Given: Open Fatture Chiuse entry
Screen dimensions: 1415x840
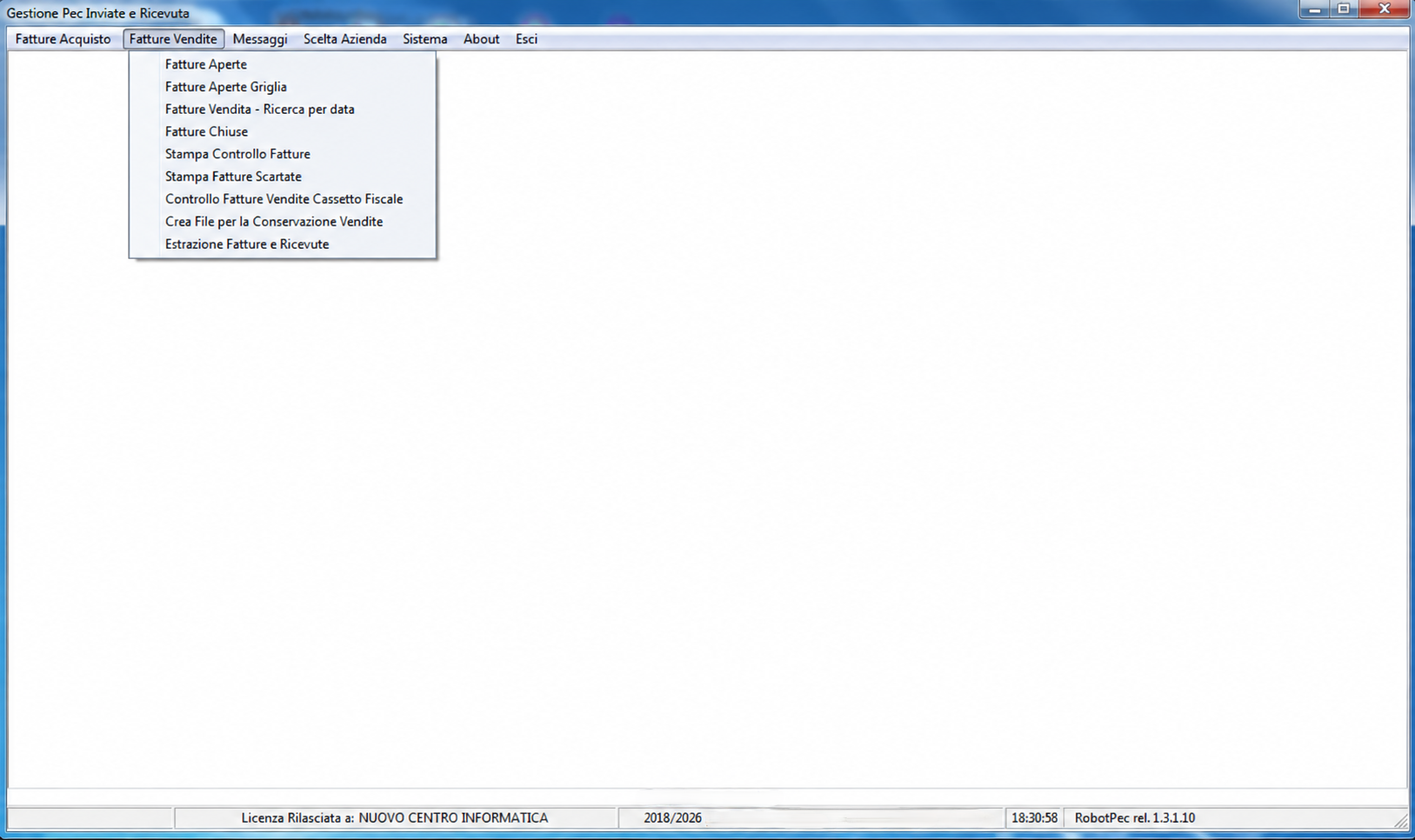Looking at the screenshot, I should click(x=283, y=132).
